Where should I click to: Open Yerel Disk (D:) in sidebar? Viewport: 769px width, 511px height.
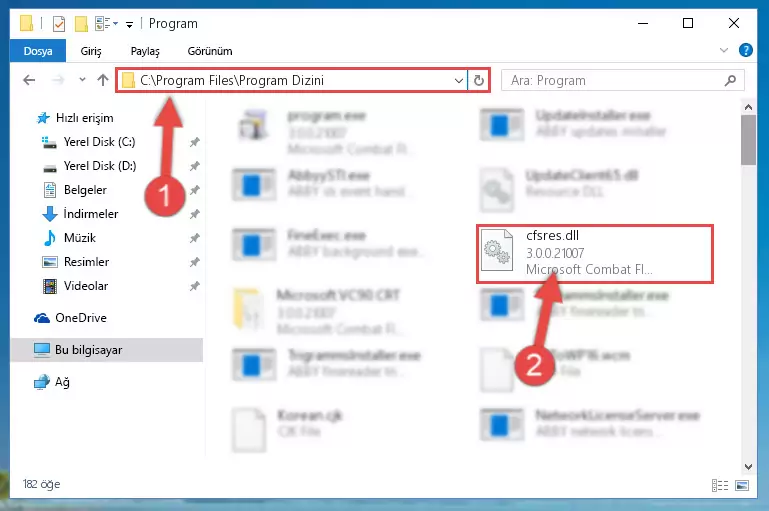coord(89,166)
